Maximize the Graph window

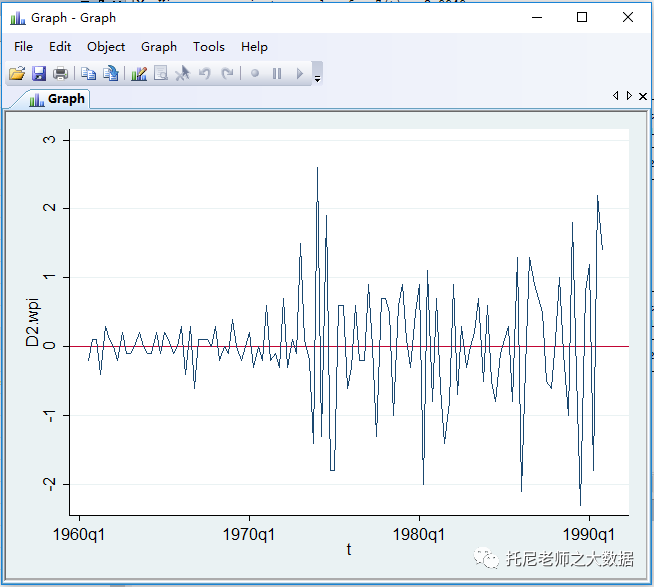point(582,17)
